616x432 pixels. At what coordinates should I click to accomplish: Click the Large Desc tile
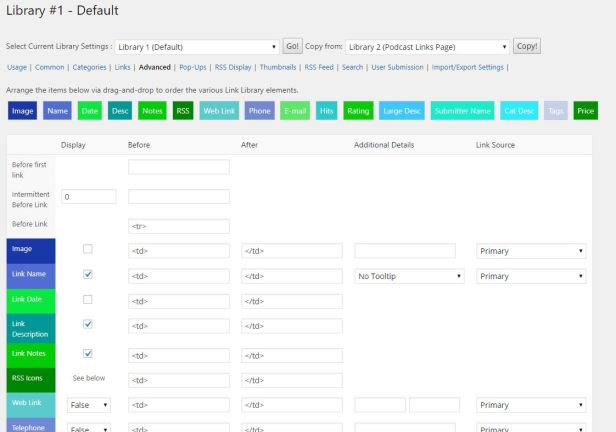(x=402, y=111)
